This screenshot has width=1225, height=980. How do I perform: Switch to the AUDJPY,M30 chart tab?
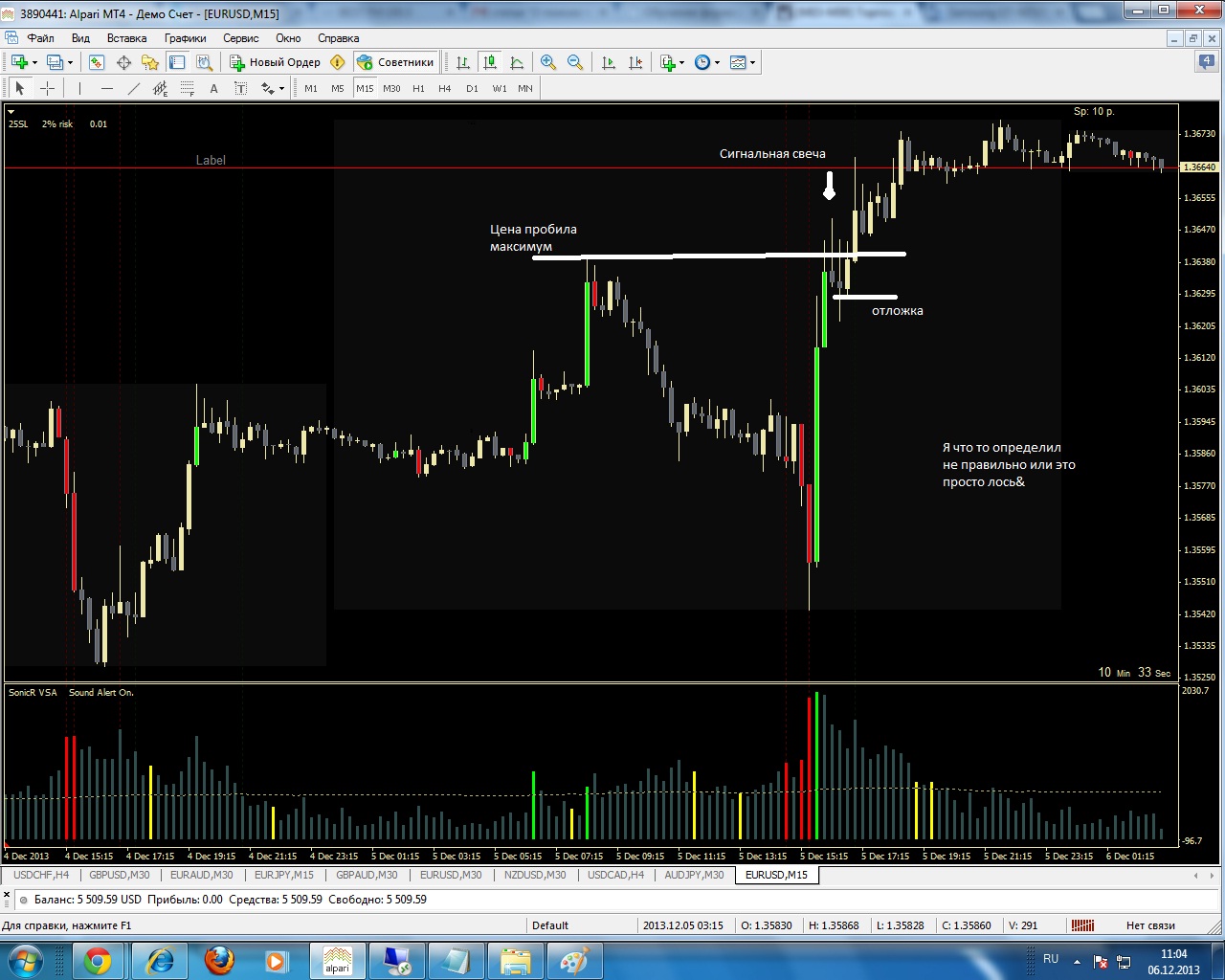click(694, 875)
